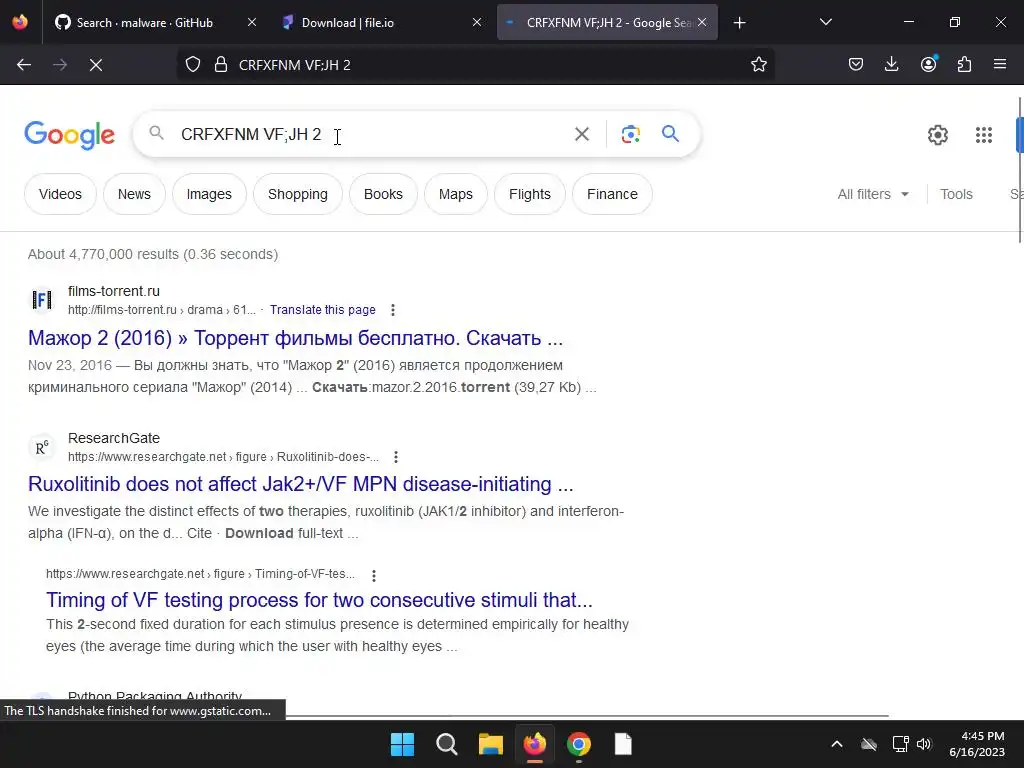The height and width of the screenshot is (768, 1024).
Task: Expand the All filters dropdown
Action: [873, 194]
